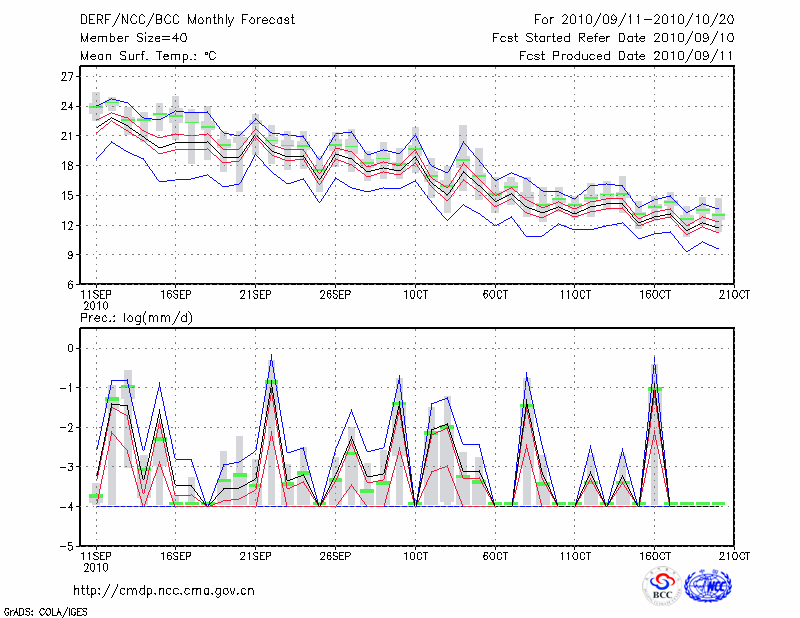The width and height of the screenshot is (800, 618).
Task: Click the Prec.: log(mm/d) label
Action: pyautogui.click(x=136, y=318)
